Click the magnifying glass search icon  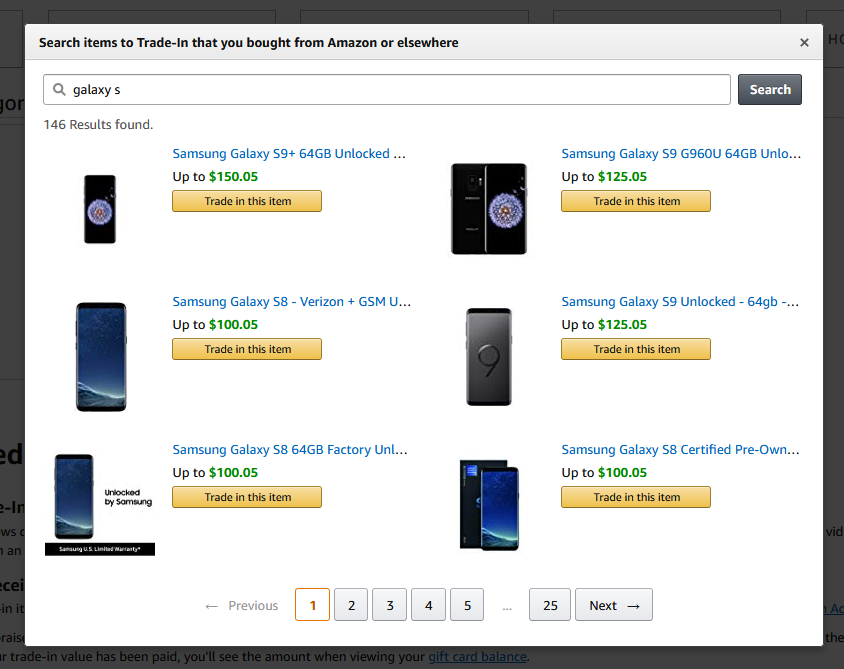point(57,89)
